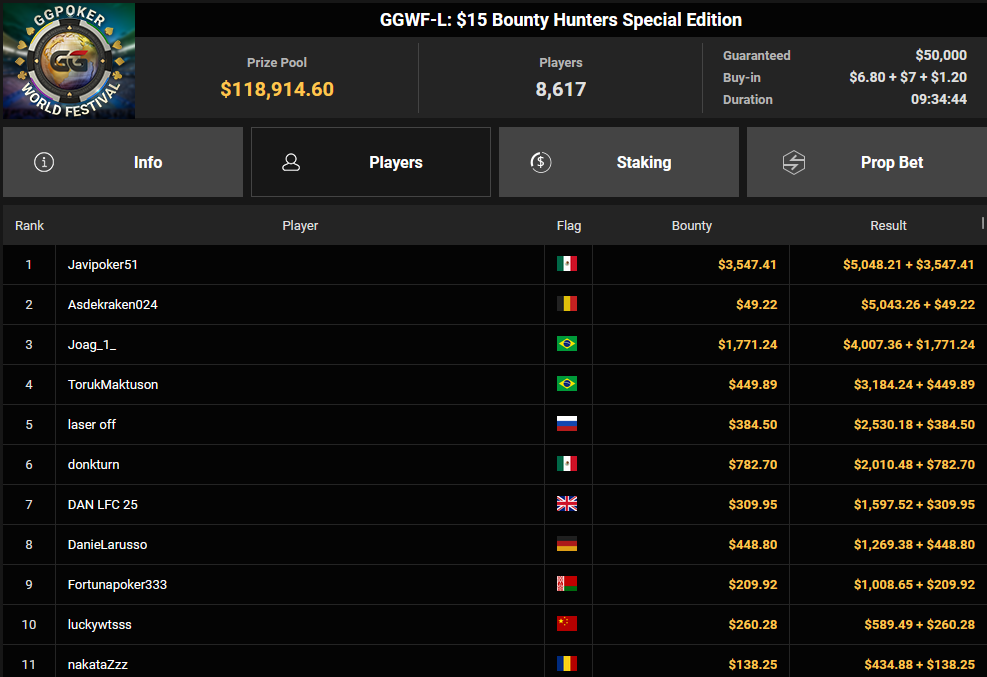Click the tournament title GGWF-L Bounty Hunters
The image size is (987, 677).
(x=561, y=20)
